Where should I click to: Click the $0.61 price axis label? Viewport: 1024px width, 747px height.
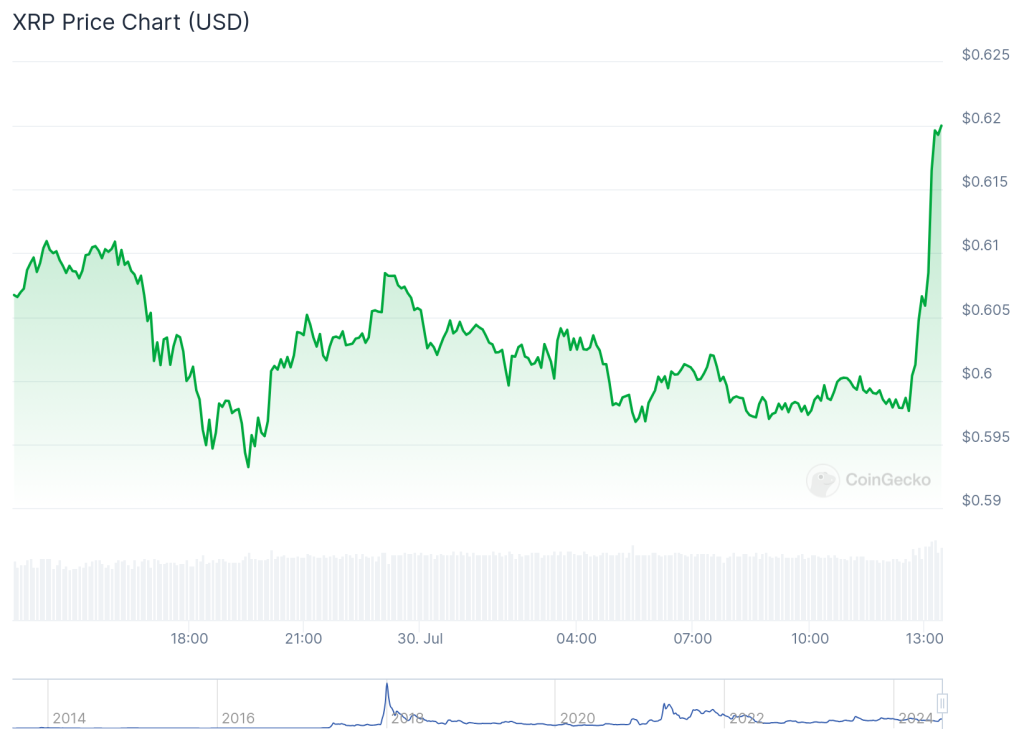click(x=980, y=245)
